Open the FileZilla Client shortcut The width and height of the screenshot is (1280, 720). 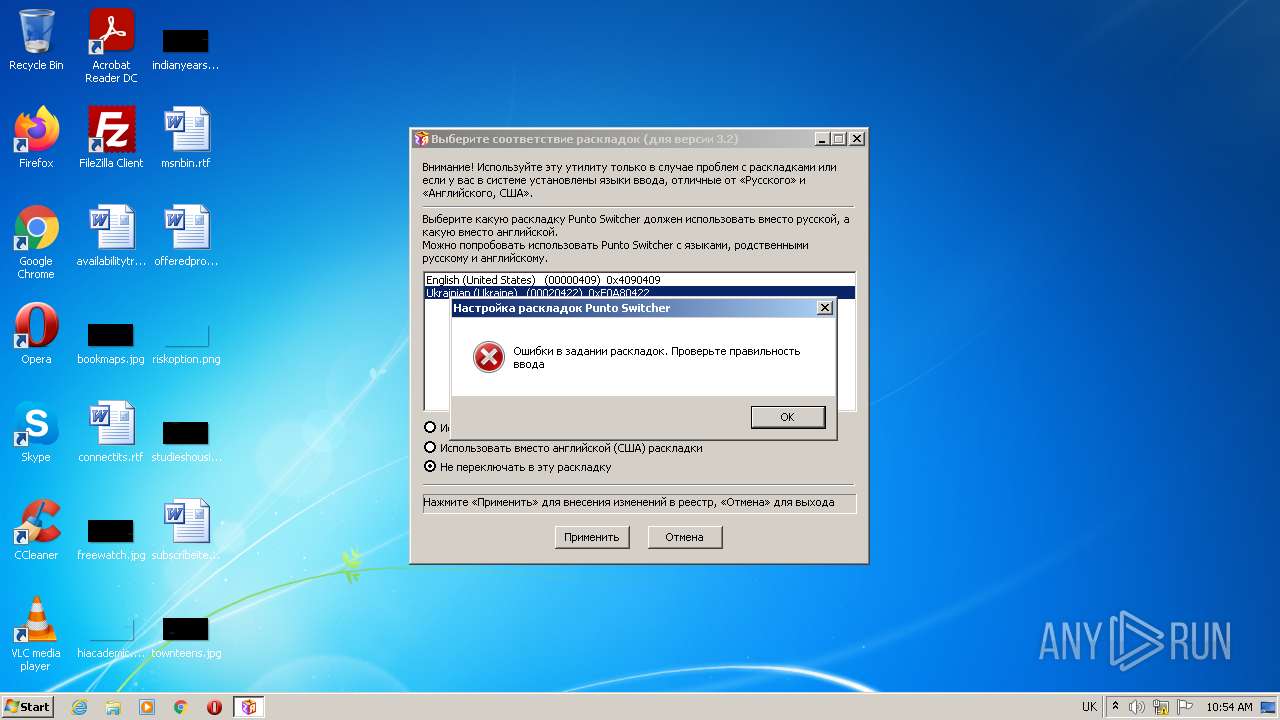[x=111, y=138]
